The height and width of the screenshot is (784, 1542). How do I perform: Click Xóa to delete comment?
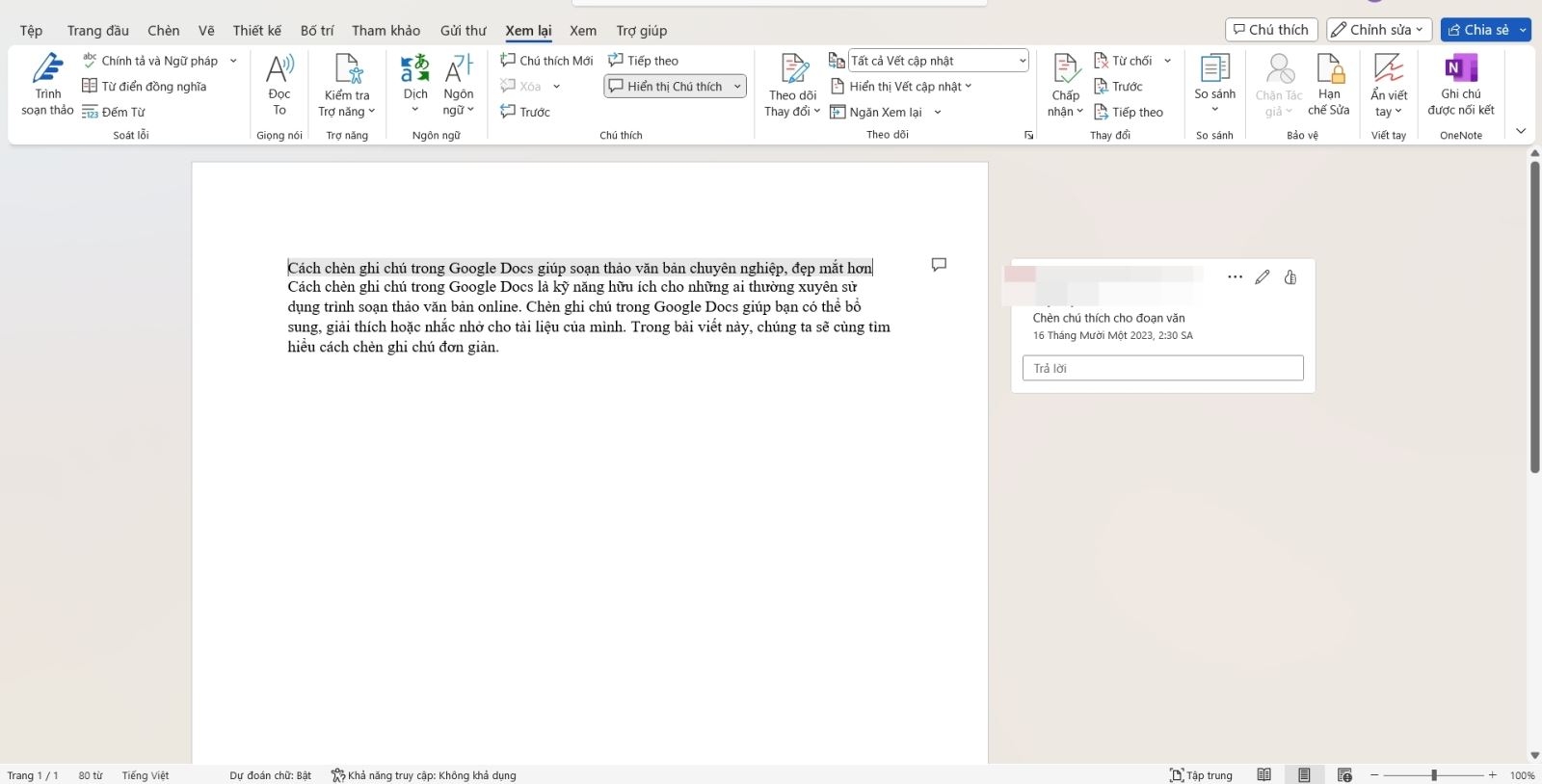coord(521,86)
